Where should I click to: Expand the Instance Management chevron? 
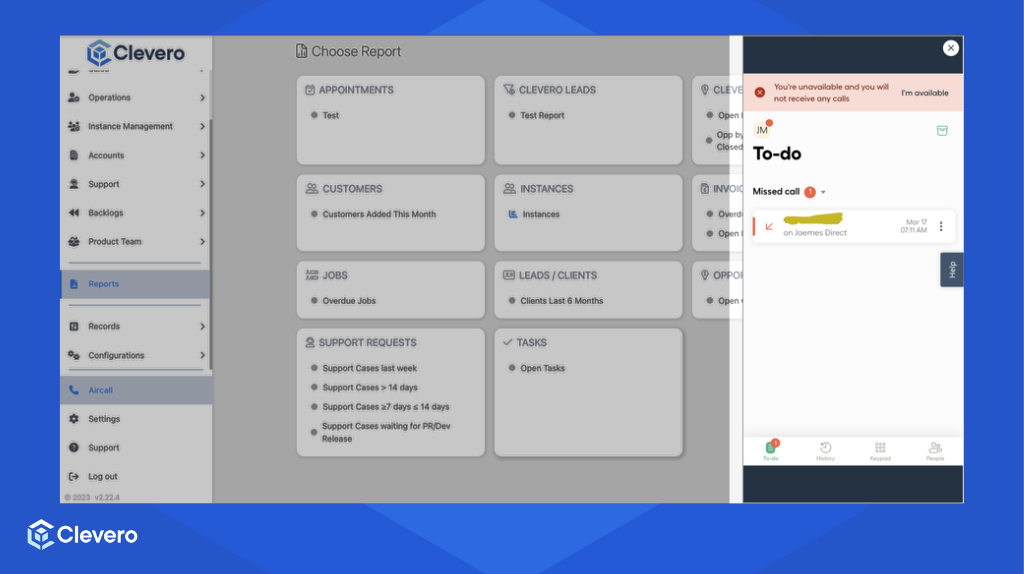coord(202,126)
